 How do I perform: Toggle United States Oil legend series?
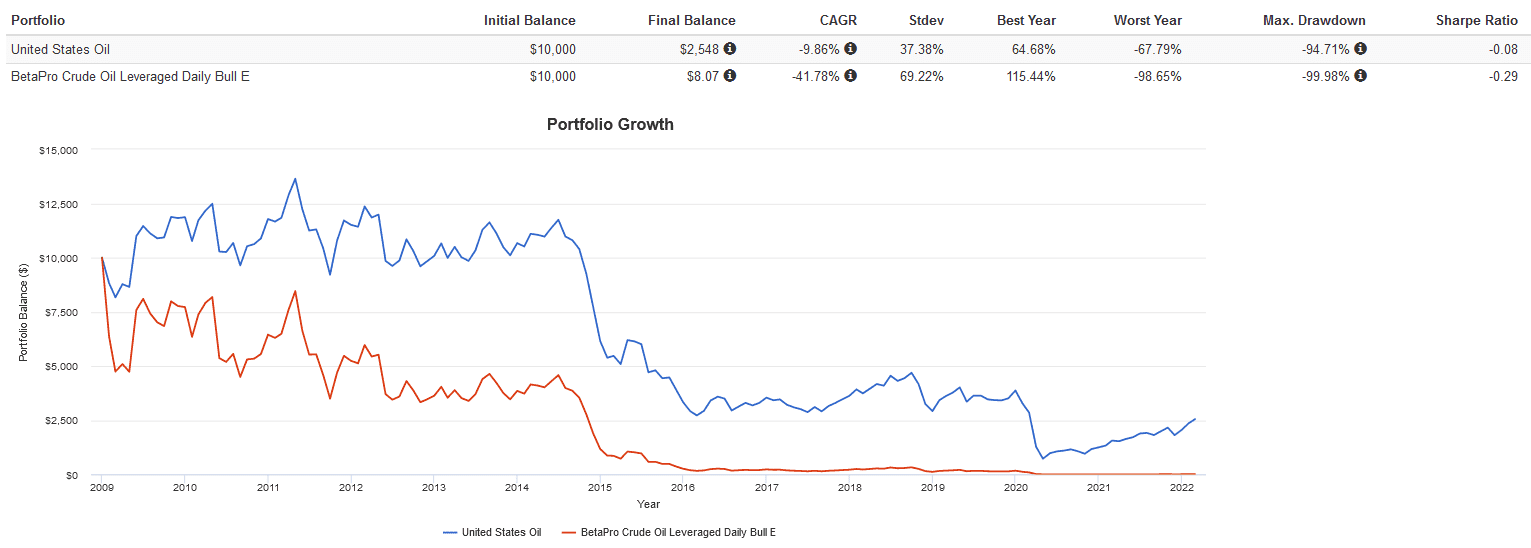tap(492, 532)
